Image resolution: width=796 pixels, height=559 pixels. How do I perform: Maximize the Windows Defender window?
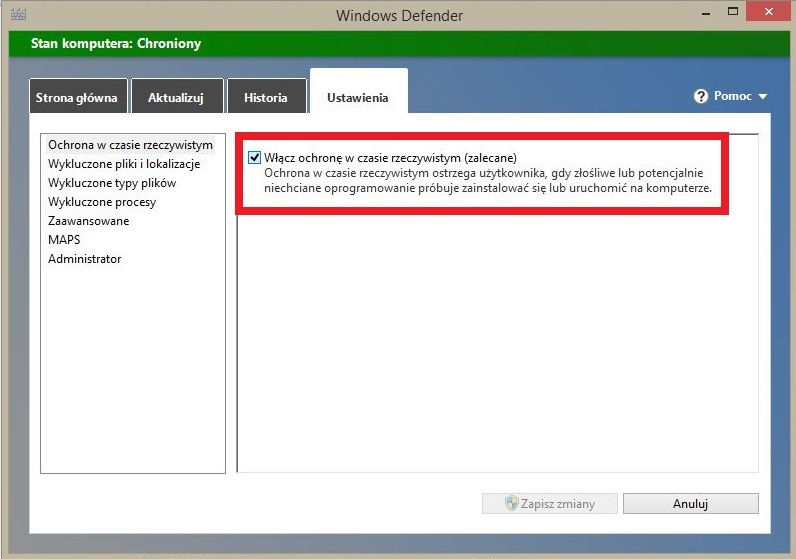[x=733, y=12]
